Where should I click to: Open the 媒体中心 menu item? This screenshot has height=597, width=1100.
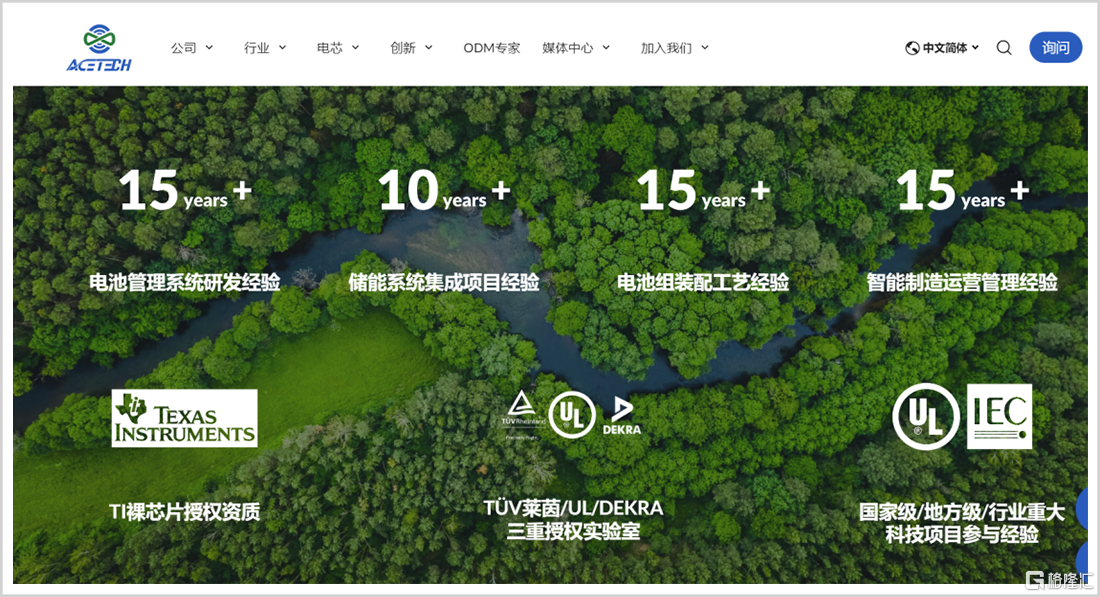[x=568, y=48]
